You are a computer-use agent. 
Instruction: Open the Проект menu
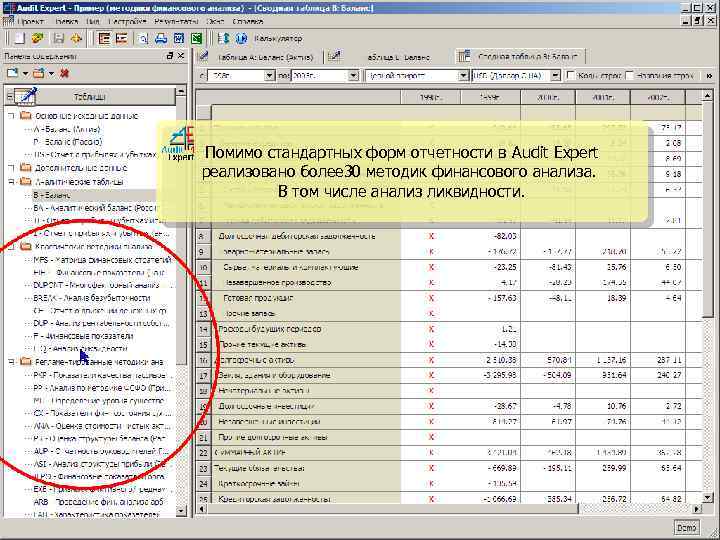click(30, 21)
